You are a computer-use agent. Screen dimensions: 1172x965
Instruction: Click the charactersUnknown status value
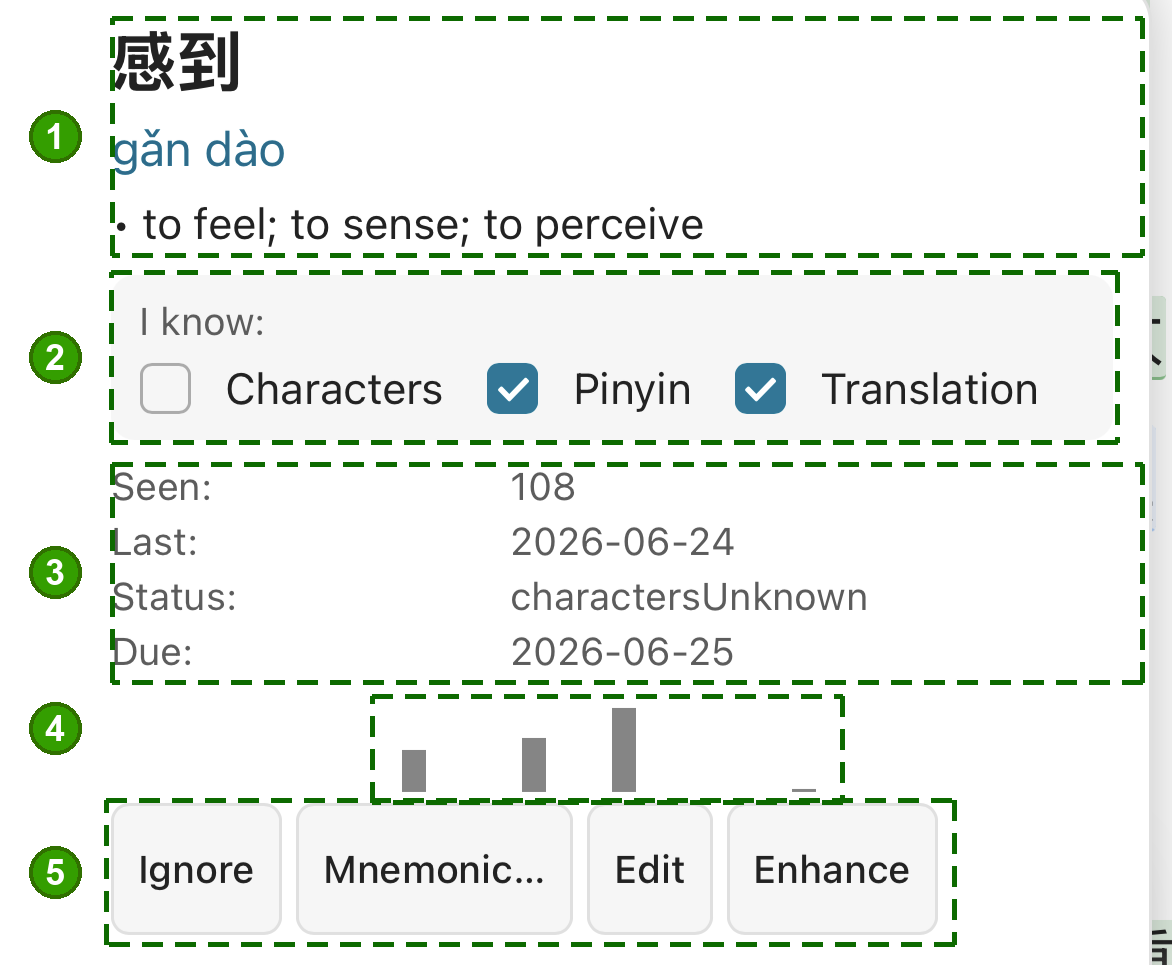(689, 598)
